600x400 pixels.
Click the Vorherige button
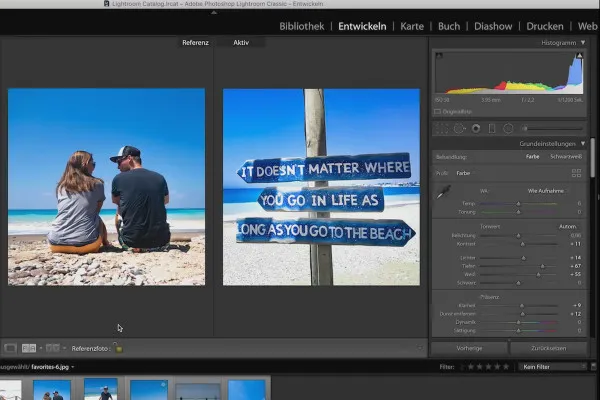[x=468, y=348]
